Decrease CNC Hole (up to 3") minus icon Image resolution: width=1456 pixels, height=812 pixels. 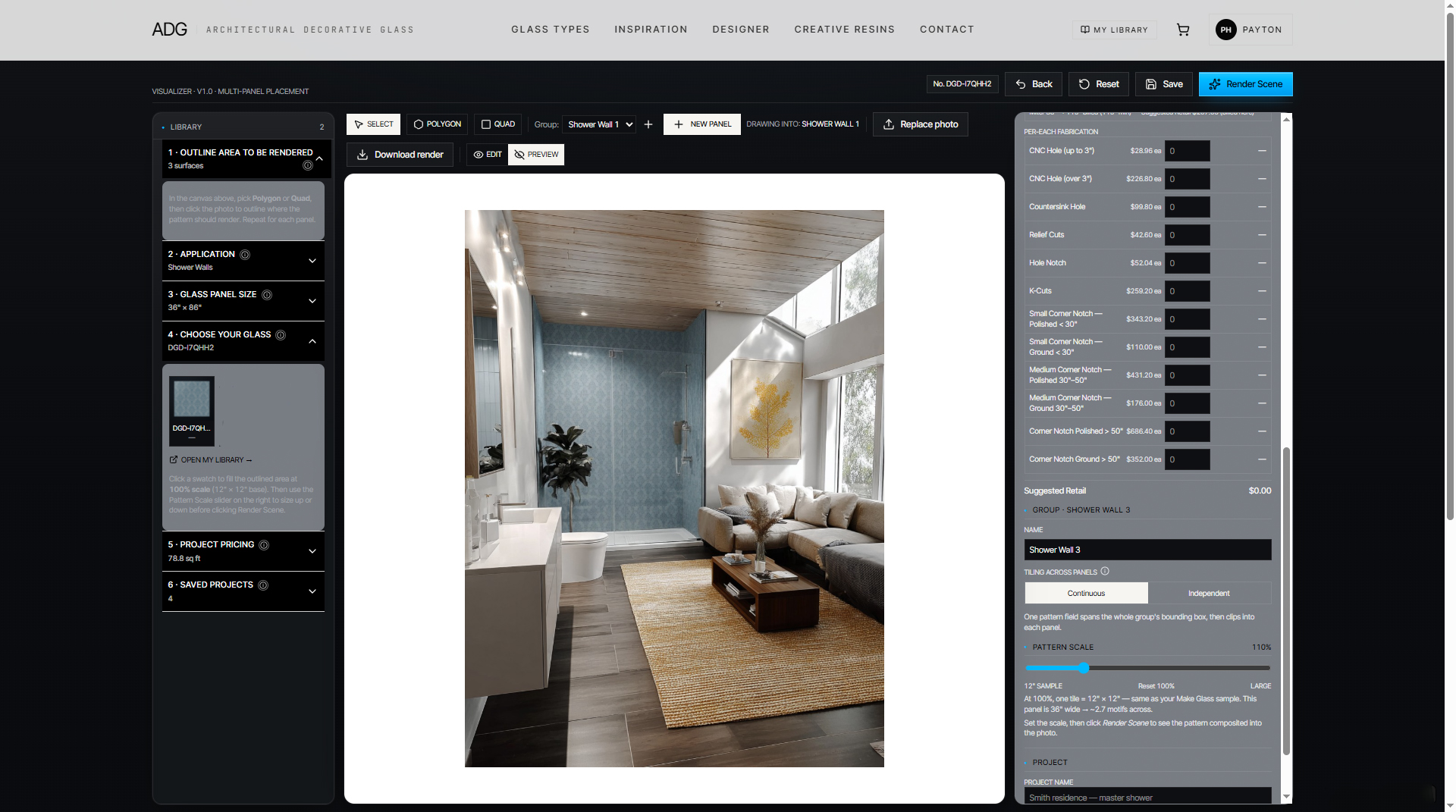[1262, 151]
